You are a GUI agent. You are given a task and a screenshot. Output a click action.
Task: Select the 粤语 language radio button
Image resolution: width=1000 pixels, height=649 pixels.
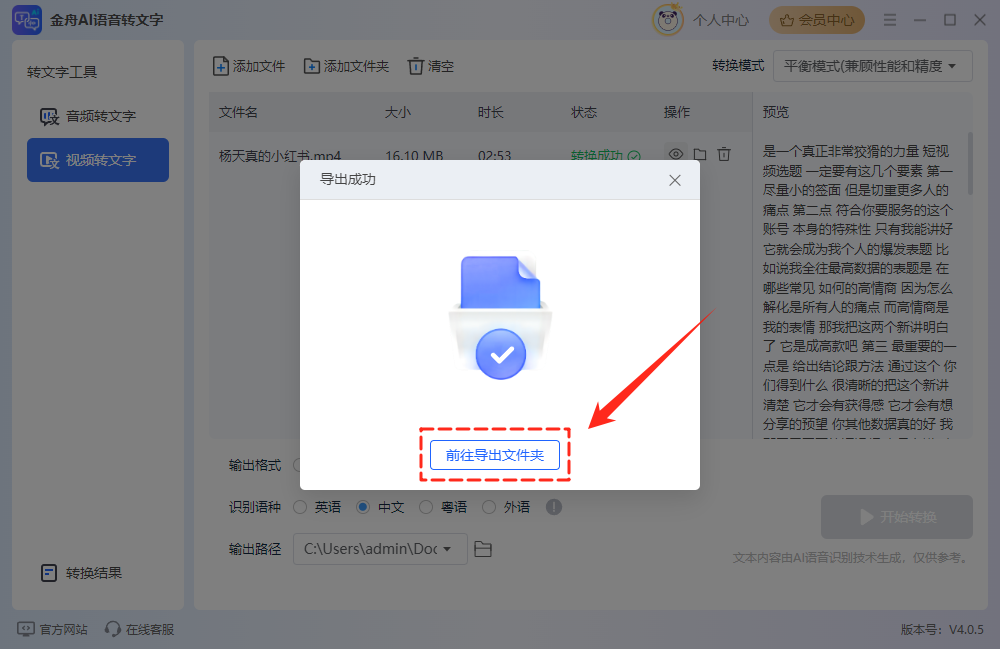(x=426, y=507)
